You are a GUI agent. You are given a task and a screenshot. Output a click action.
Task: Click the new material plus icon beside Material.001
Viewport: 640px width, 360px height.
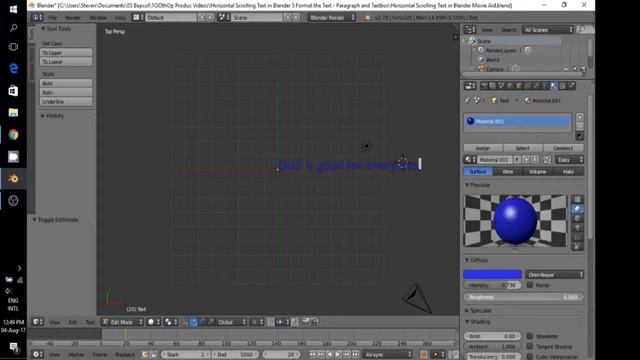coord(526,160)
